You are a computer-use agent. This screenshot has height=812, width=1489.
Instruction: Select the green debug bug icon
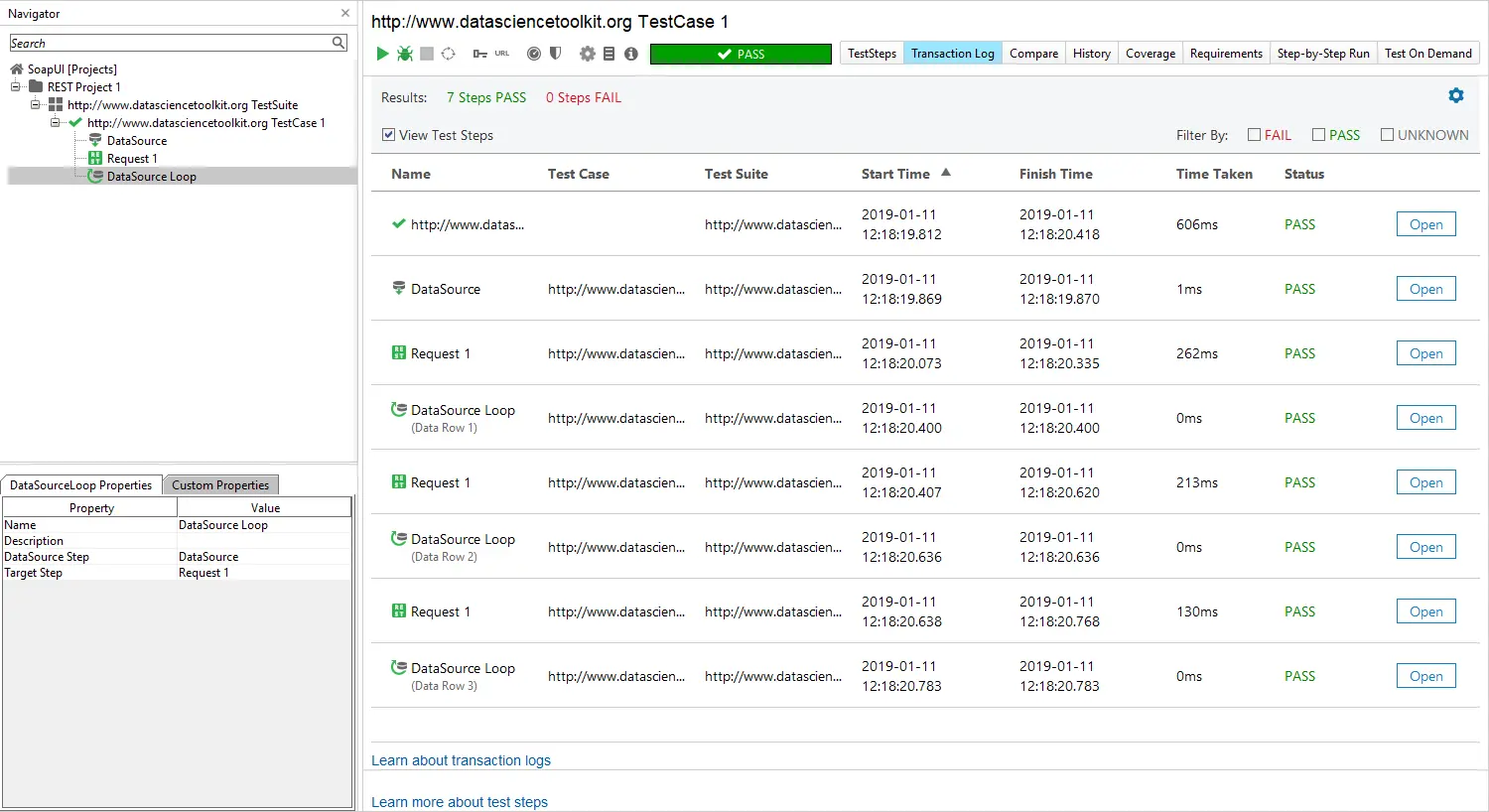point(406,54)
